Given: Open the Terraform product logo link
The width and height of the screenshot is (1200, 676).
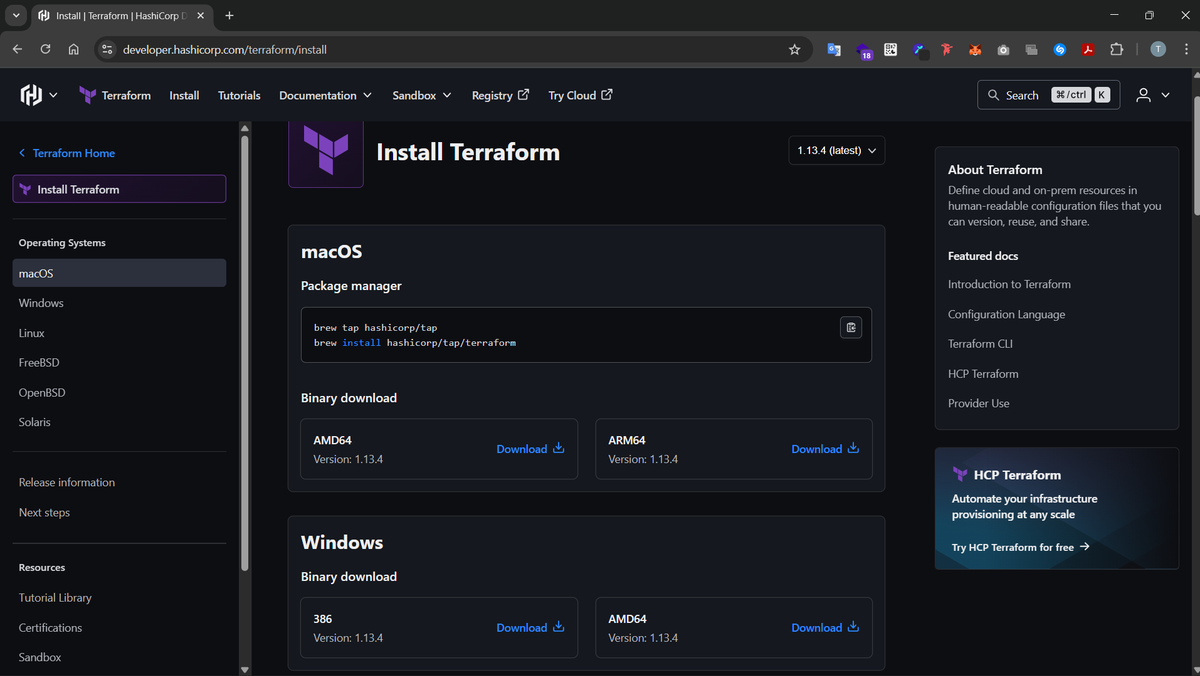Looking at the screenshot, I should (x=87, y=95).
